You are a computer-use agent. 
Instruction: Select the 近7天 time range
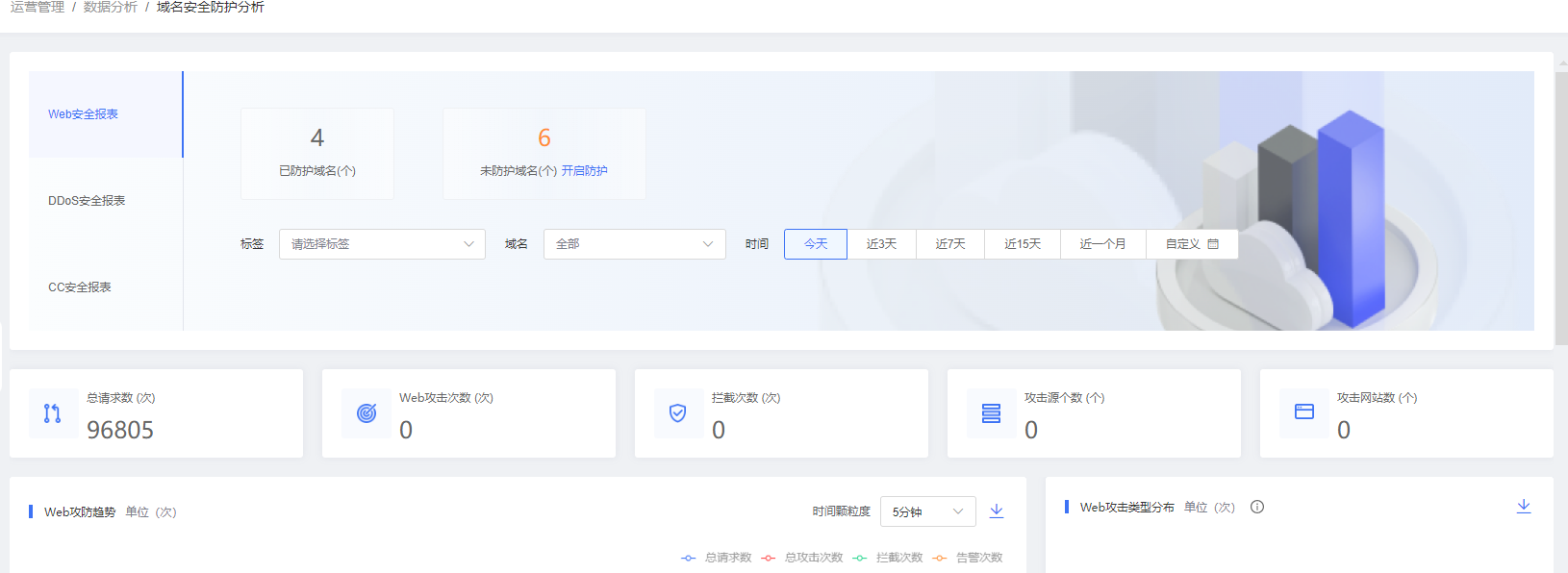(949, 244)
